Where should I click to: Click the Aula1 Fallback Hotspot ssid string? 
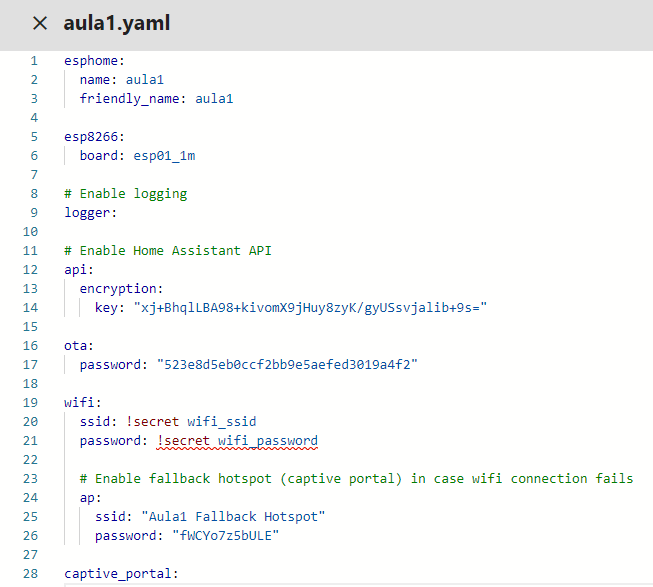(233, 517)
